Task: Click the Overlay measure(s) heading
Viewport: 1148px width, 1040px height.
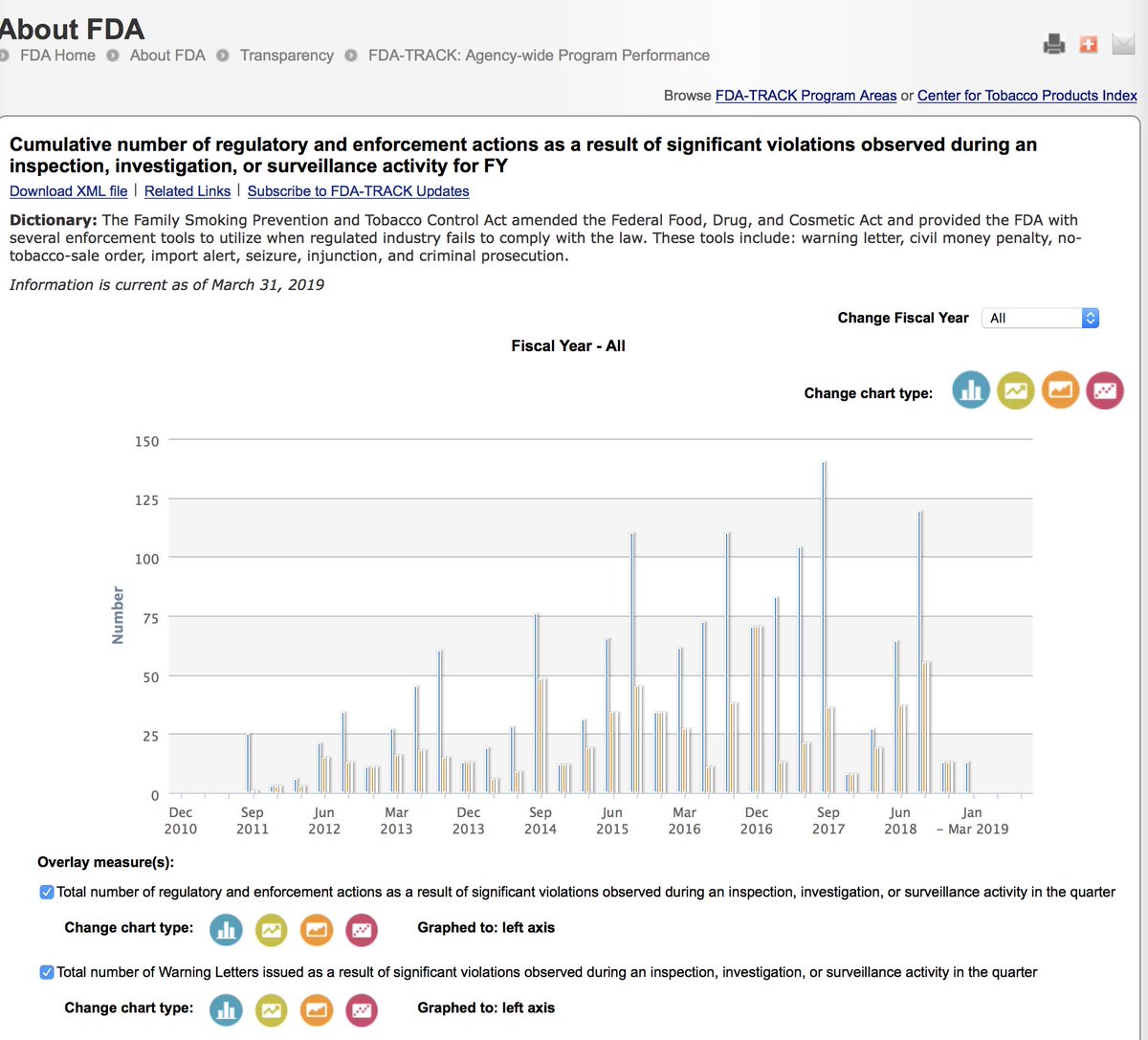Action: pyautogui.click(x=106, y=863)
